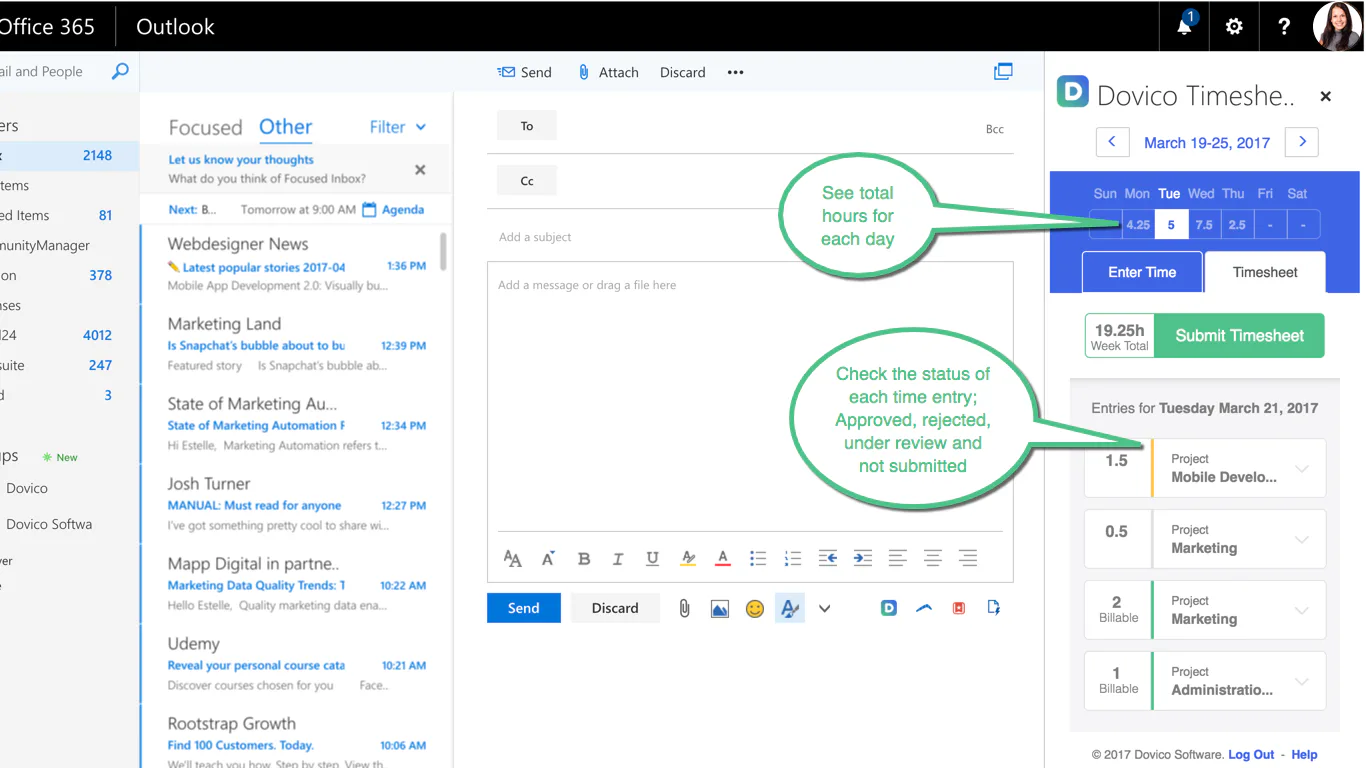This screenshot has width=1366, height=768.
Task: Click the To recipients button
Action: [x=527, y=126]
